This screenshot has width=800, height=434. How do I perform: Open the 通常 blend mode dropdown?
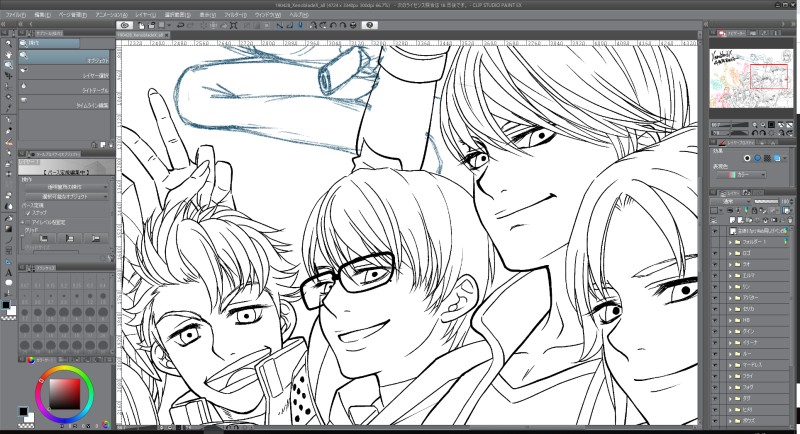click(x=732, y=201)
